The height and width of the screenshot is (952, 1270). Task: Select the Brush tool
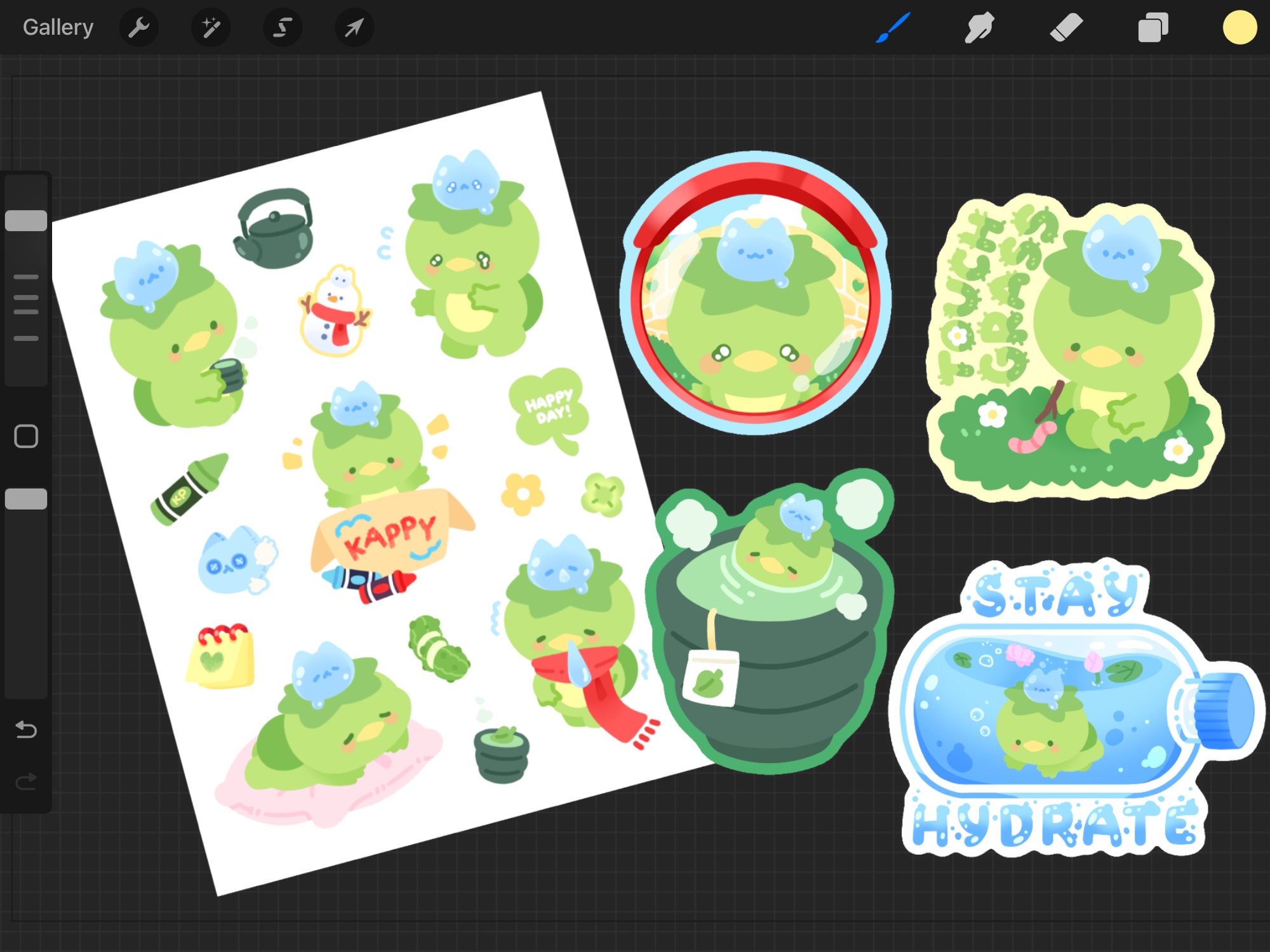click(x=893, y=27)
